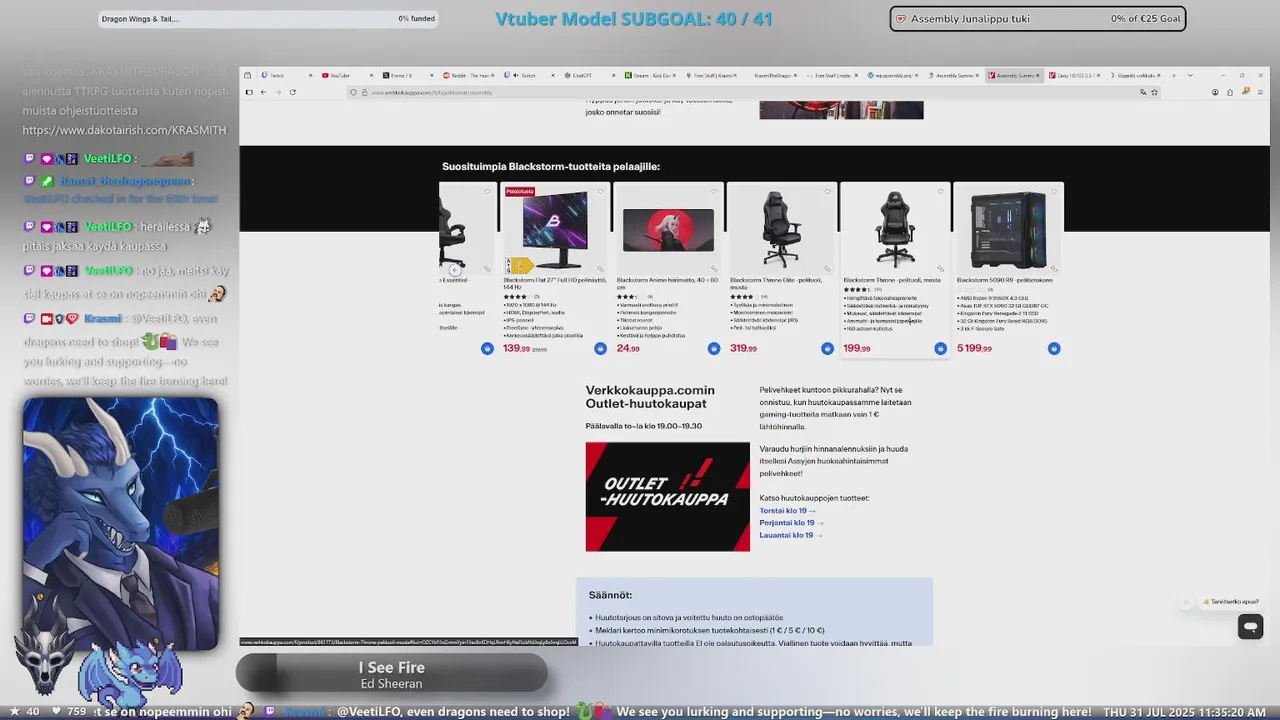Screen dimensions: 1280x720
Task: Bookmark this page with star icon
Action: 1154,92
